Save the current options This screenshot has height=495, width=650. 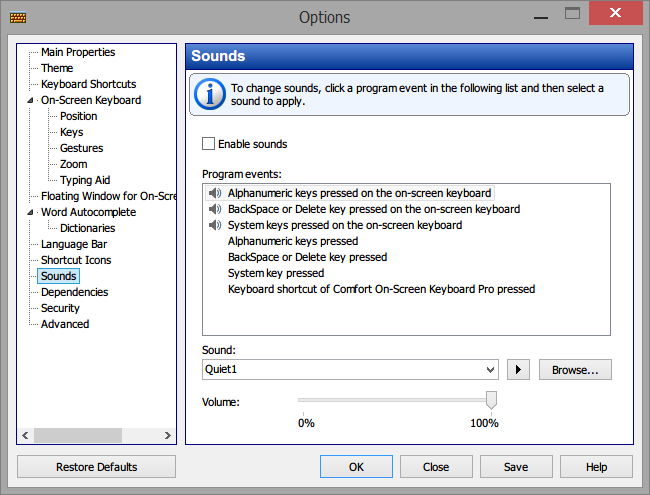516,467
